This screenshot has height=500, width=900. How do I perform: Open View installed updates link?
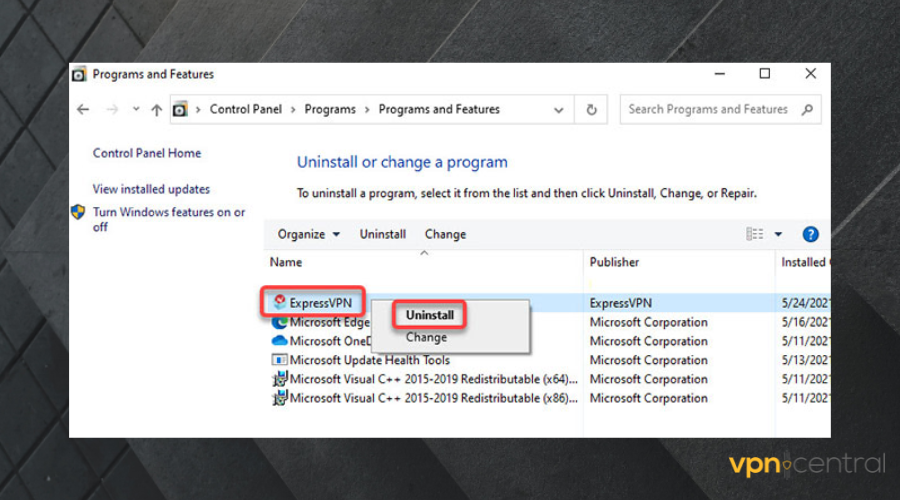(151, 189)
